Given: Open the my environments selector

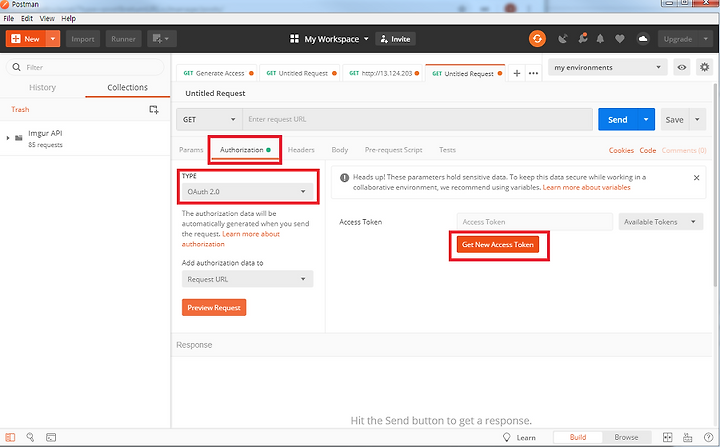Looking at the screenshot, I should click(x=608, y=68).
